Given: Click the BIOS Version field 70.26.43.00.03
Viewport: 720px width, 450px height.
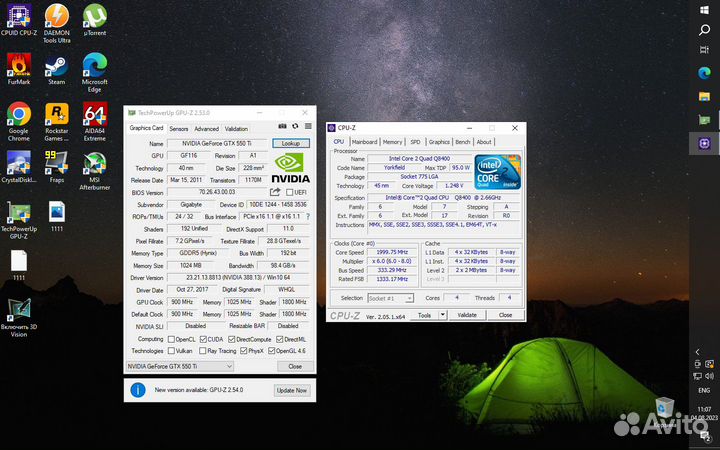Looking at the screenshot, I should coord(217,192).
